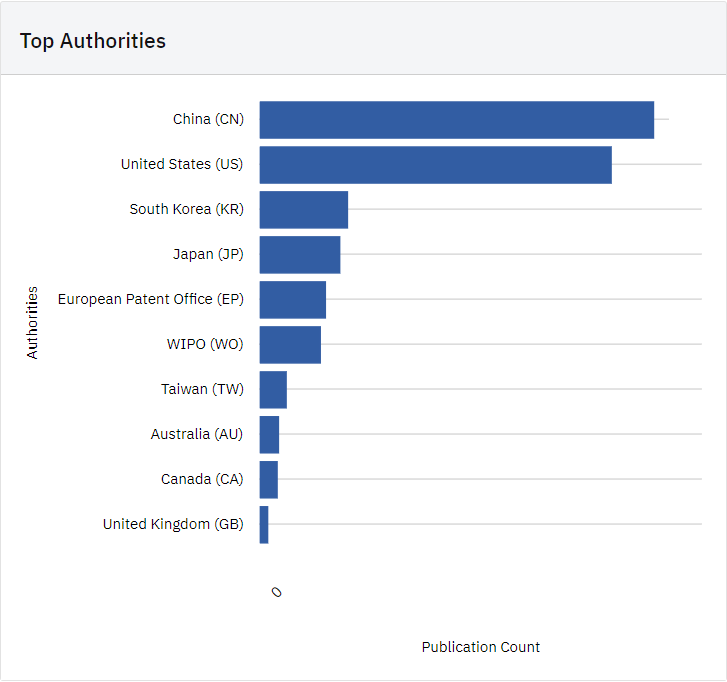Select the Australia (AU) bar
Screen dimensions: 727x682
[269, 435]
